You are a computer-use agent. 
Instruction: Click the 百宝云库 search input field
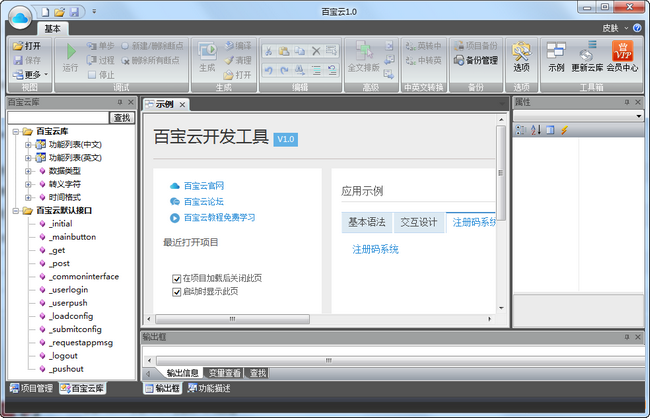(x=58, y=118)
